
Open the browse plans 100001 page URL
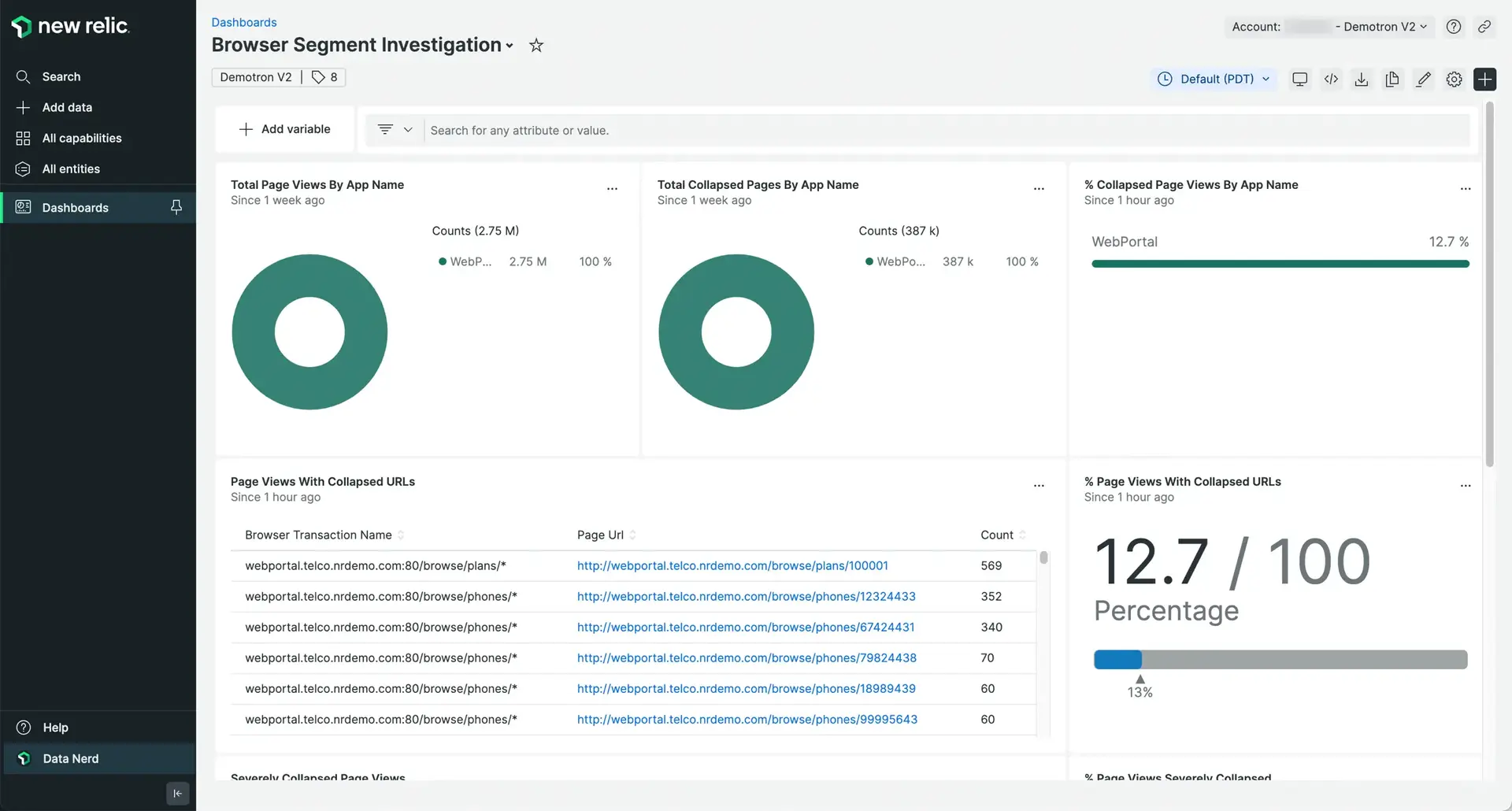(732, 565)
